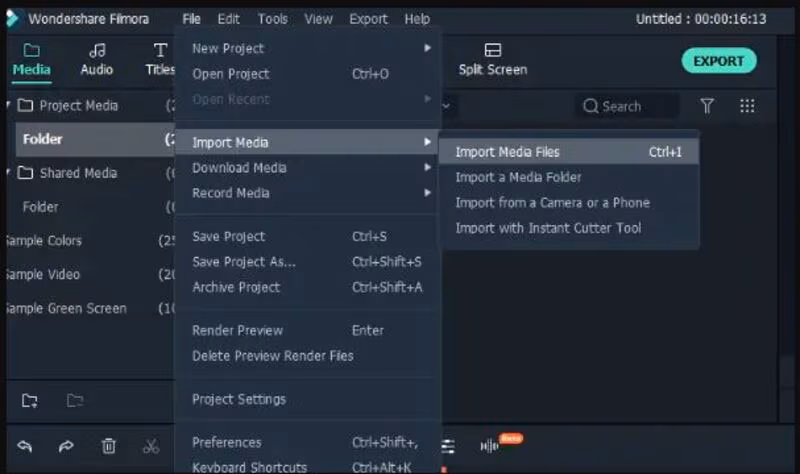Viewport: 800px width, 474px height.
Task: Collapse the Project Media tree
Action: (9, 105)
